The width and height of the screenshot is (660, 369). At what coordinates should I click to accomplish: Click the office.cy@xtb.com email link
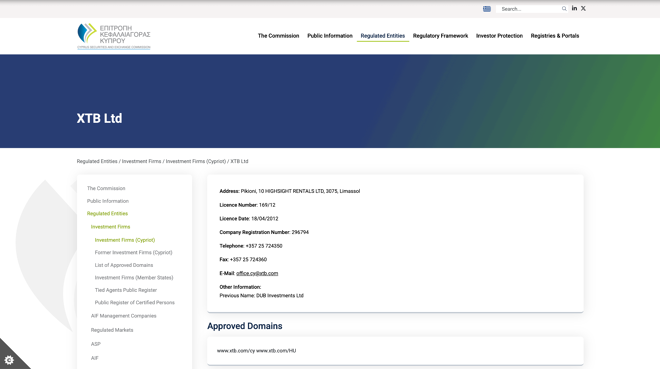tap(257, 273)
